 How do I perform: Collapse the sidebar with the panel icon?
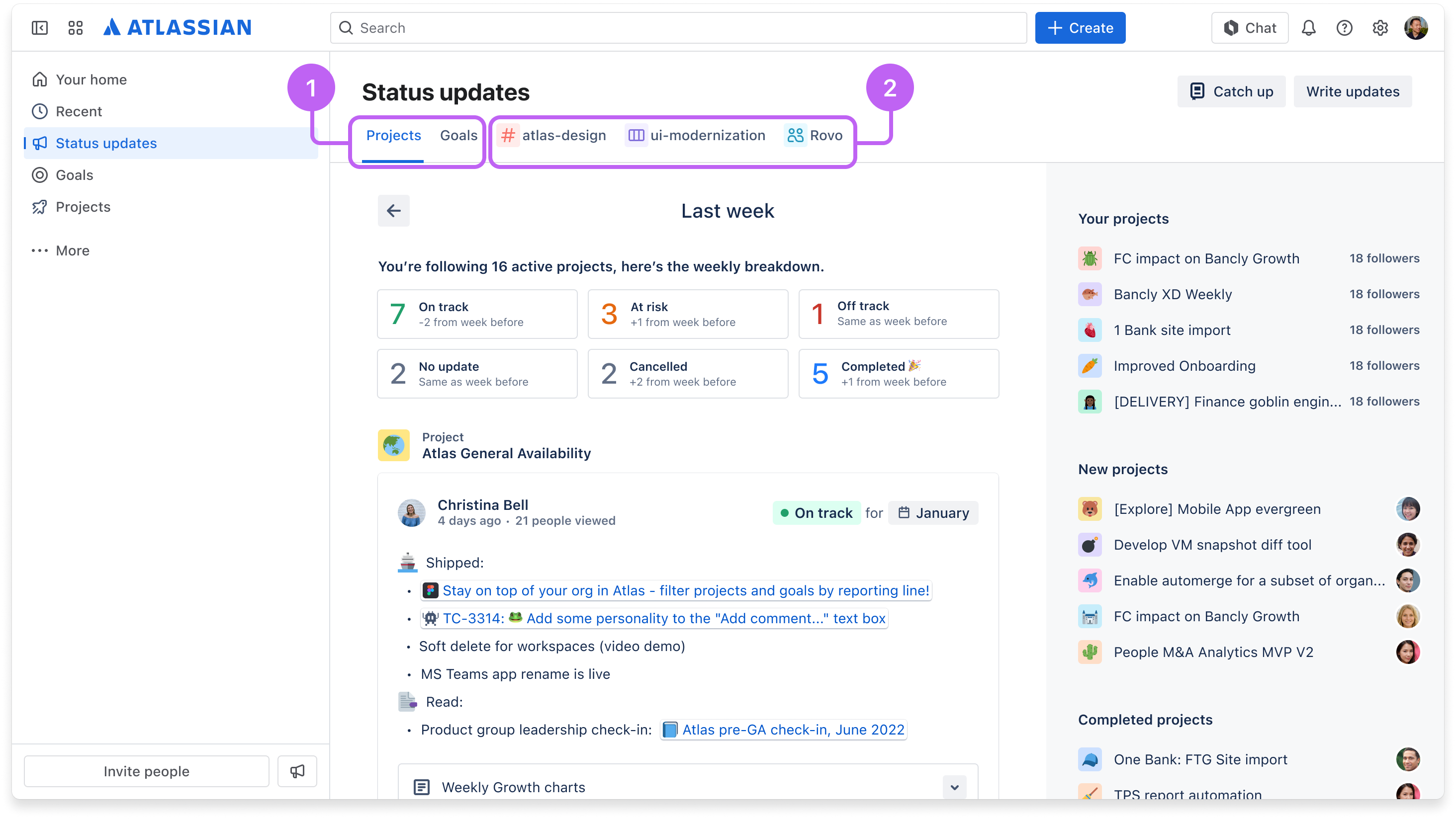pos(40,28)
